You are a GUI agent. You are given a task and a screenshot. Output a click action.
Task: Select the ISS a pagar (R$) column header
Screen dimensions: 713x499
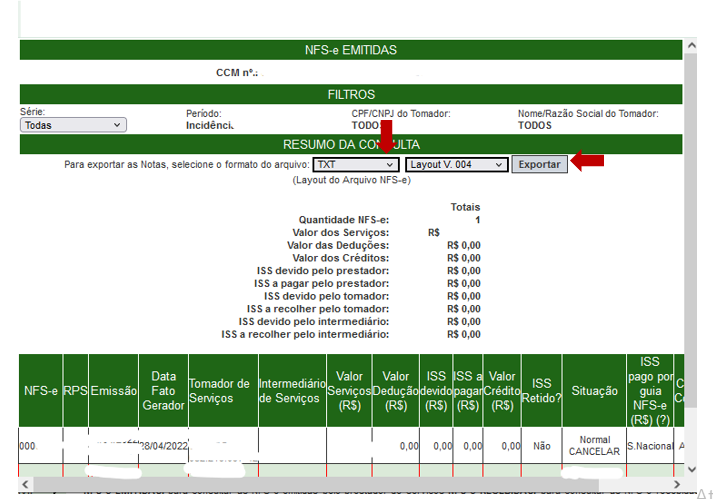click(468, 391)
